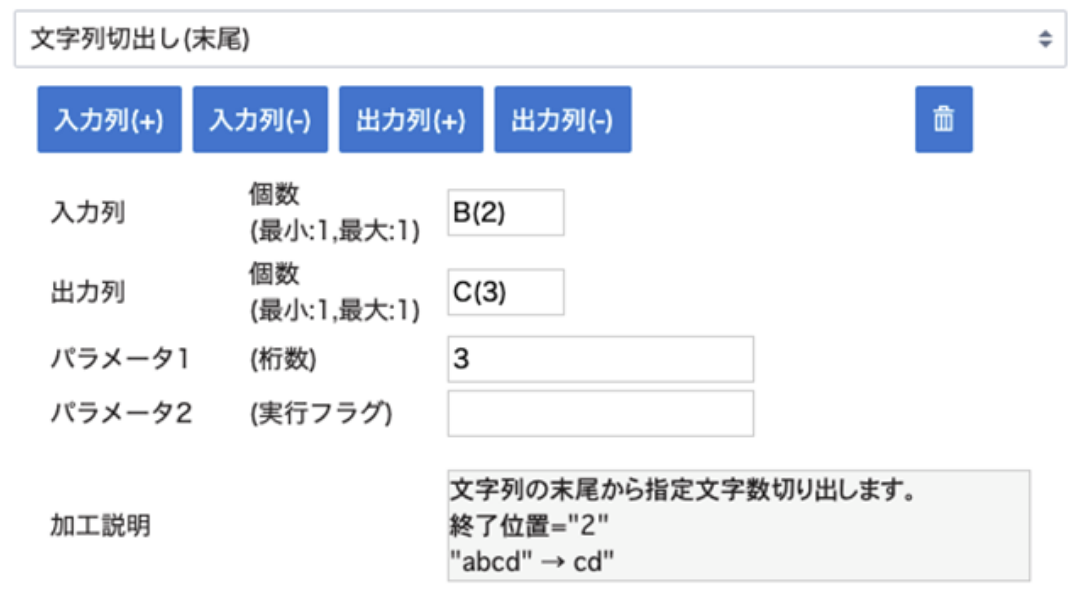
Task: Click the 加工説明 label
Action: click(100, 526)
